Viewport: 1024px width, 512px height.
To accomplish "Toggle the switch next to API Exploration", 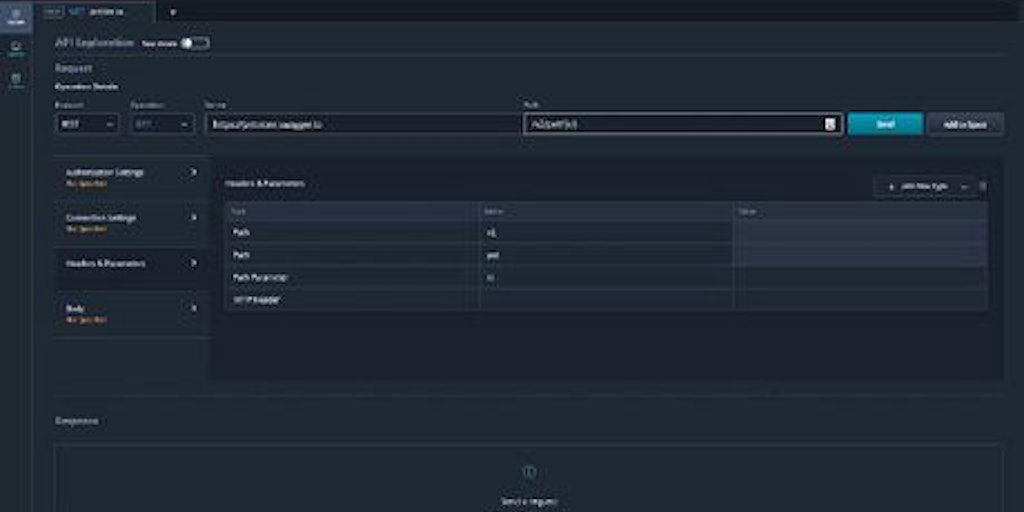I will pyautogui.click(x=195, y=43).
